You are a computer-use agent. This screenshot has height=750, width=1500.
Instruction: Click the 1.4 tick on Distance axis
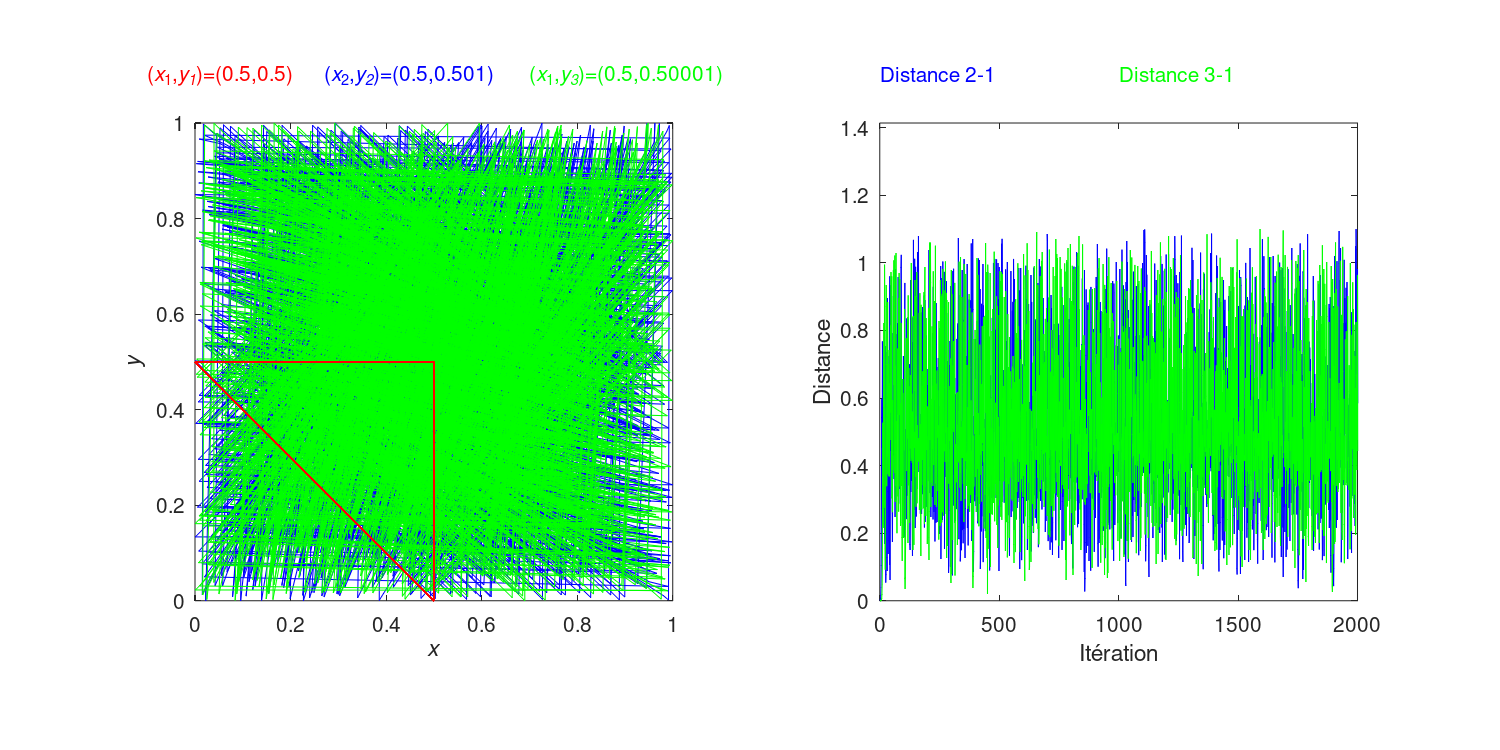pyautogui.click(x=858, y=127)
